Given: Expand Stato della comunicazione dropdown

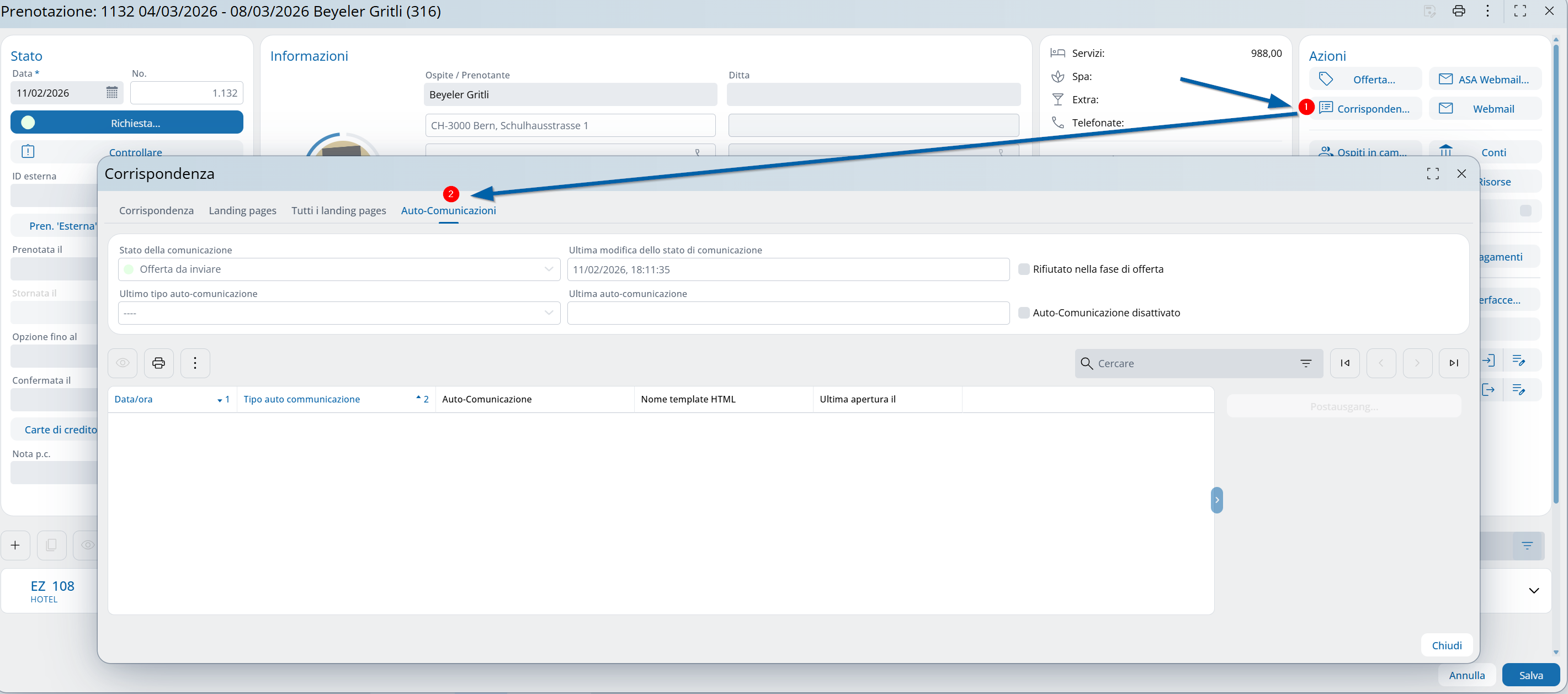Looking at the screenshot, I should click(549, 269).
